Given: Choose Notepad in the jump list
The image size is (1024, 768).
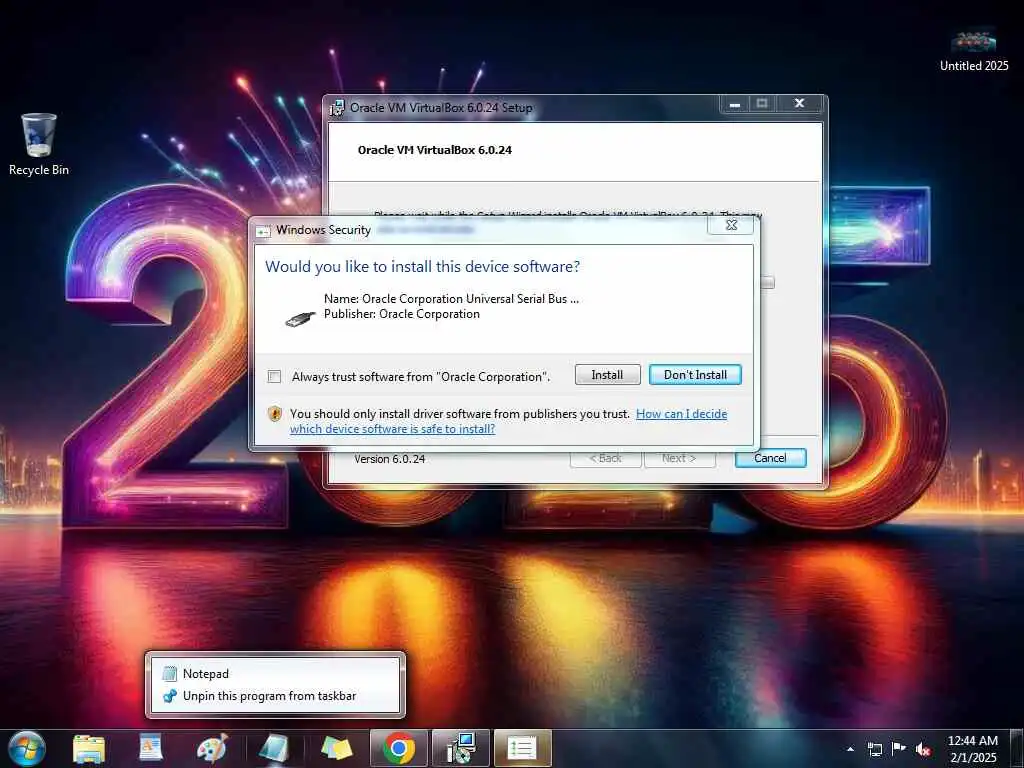Looking at the screenshot, I should pos(275,673).
